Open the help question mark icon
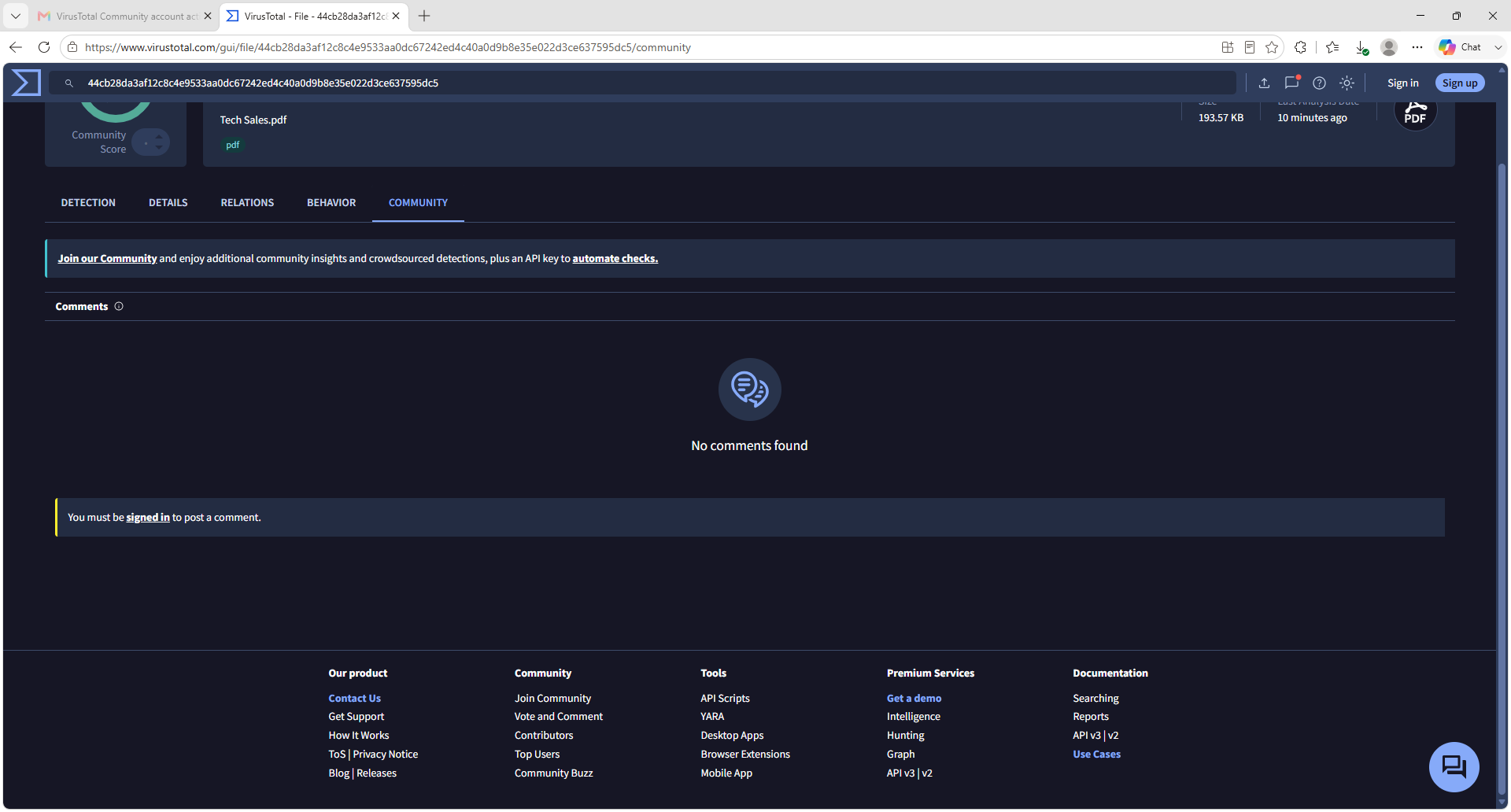 pos(1319,83)
